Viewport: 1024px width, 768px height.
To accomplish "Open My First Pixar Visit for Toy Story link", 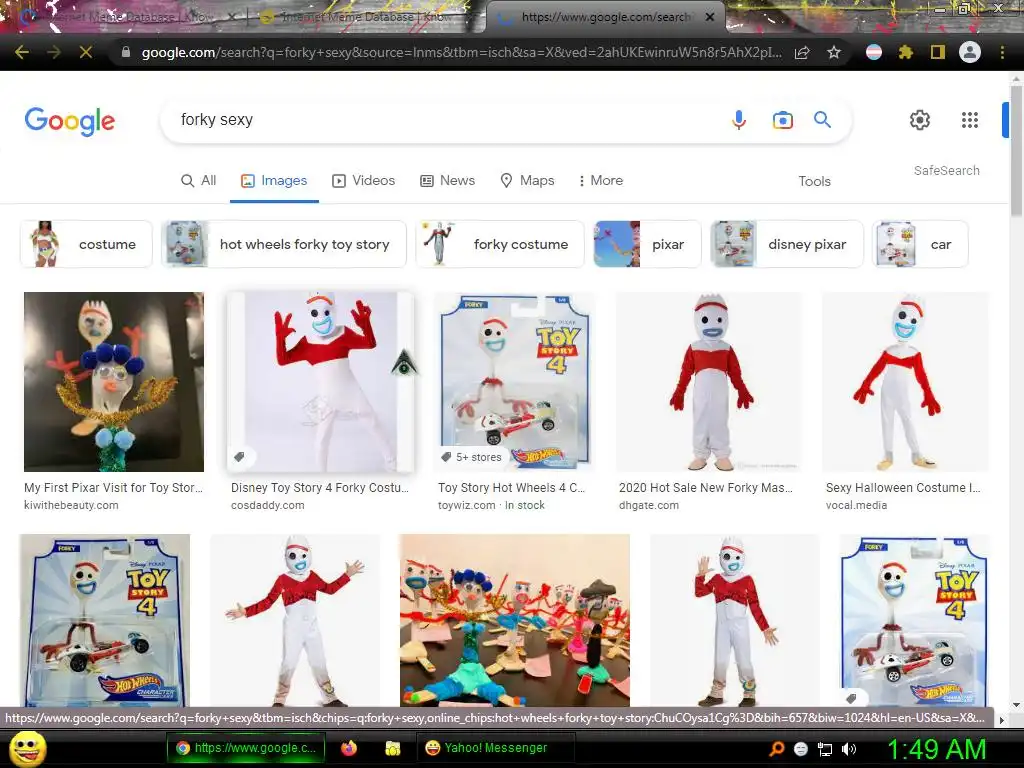I will click(114, 488).
